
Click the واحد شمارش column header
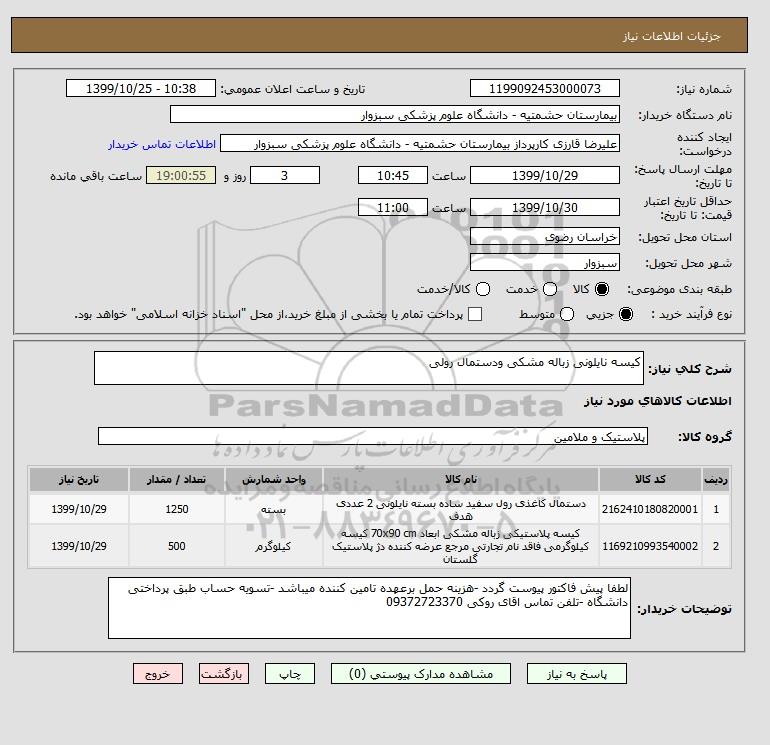[x=274, y=479]
